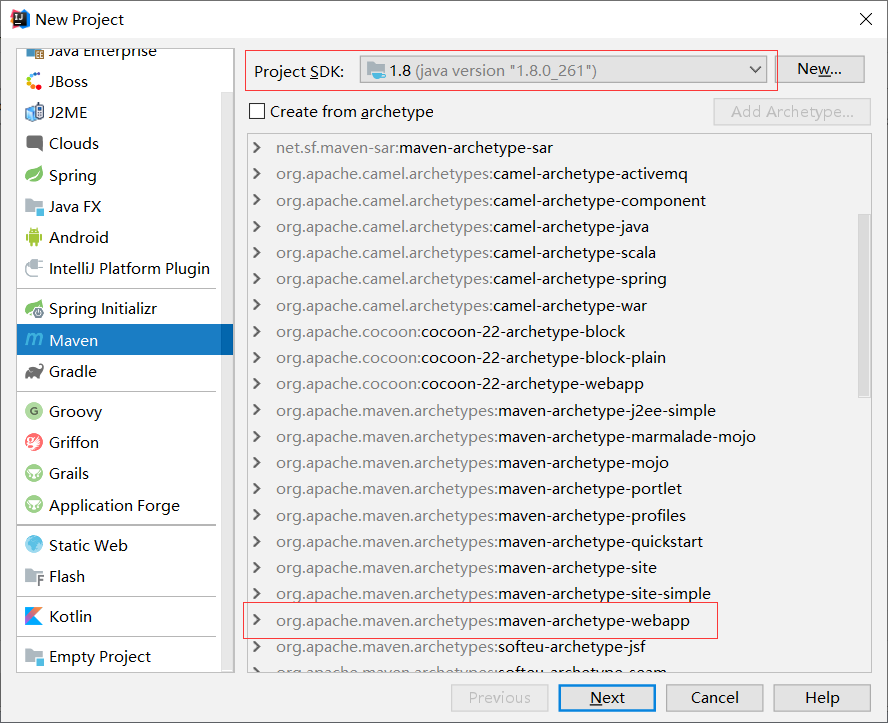This screenshot has width=888, height=723.
Task: Select the Flash folder icon
Action: (34, 576)
